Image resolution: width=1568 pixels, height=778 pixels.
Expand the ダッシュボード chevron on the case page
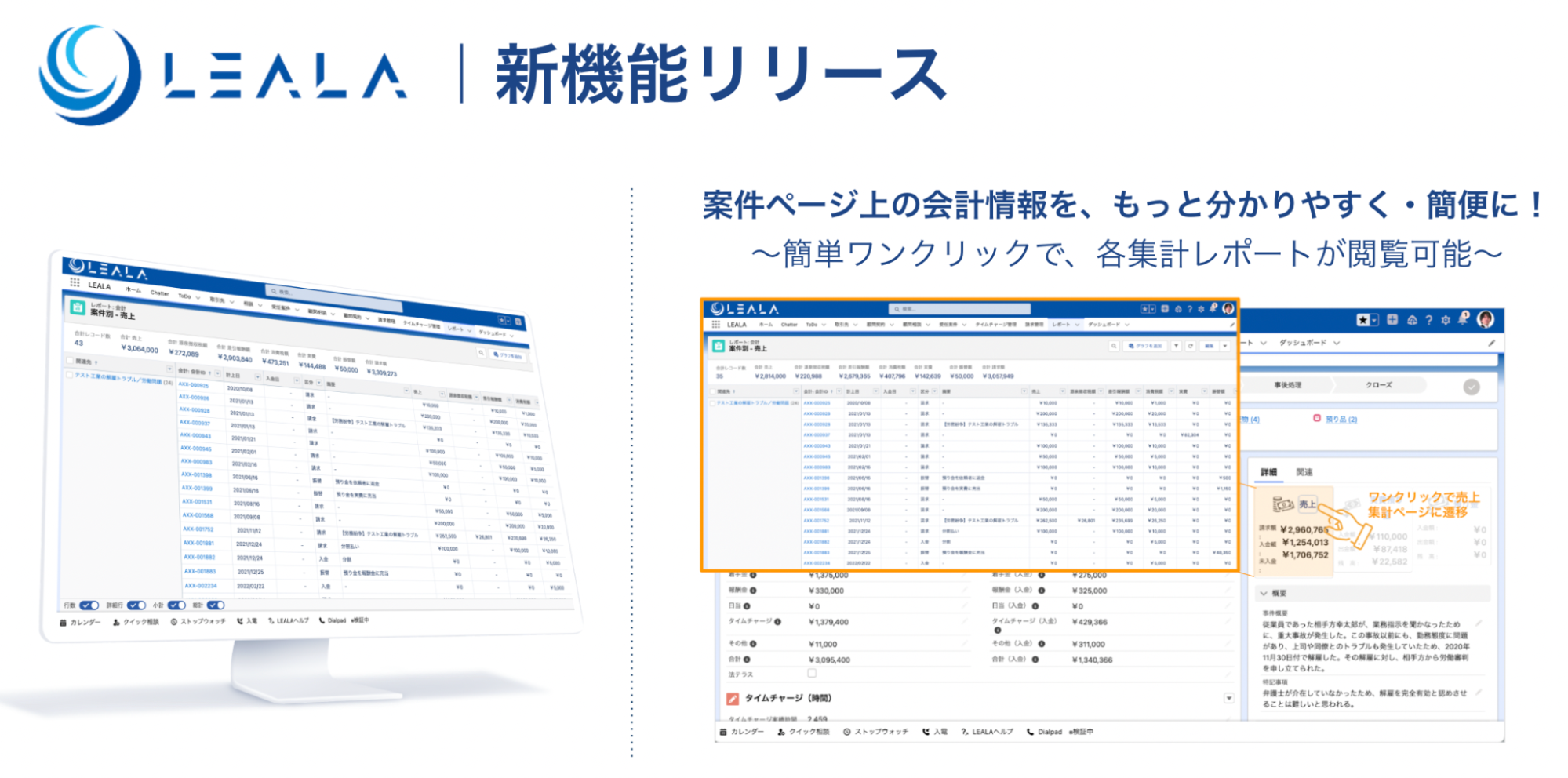tap(1337, 343)
